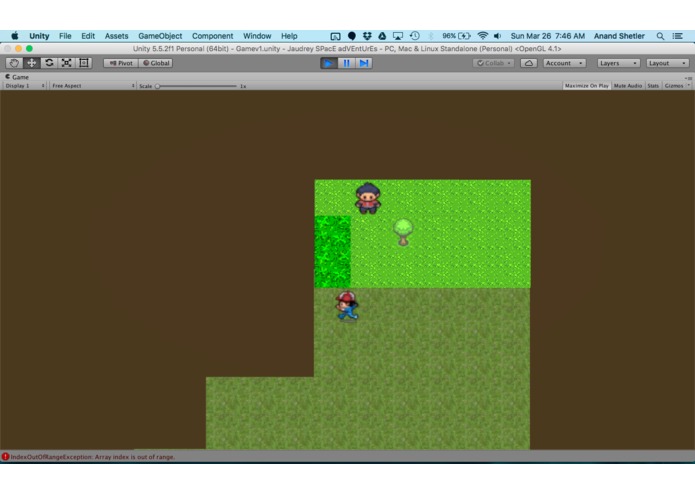Select the Hand tool
The width and height of the screenshot is (695, 494).
tap(14, 63)
